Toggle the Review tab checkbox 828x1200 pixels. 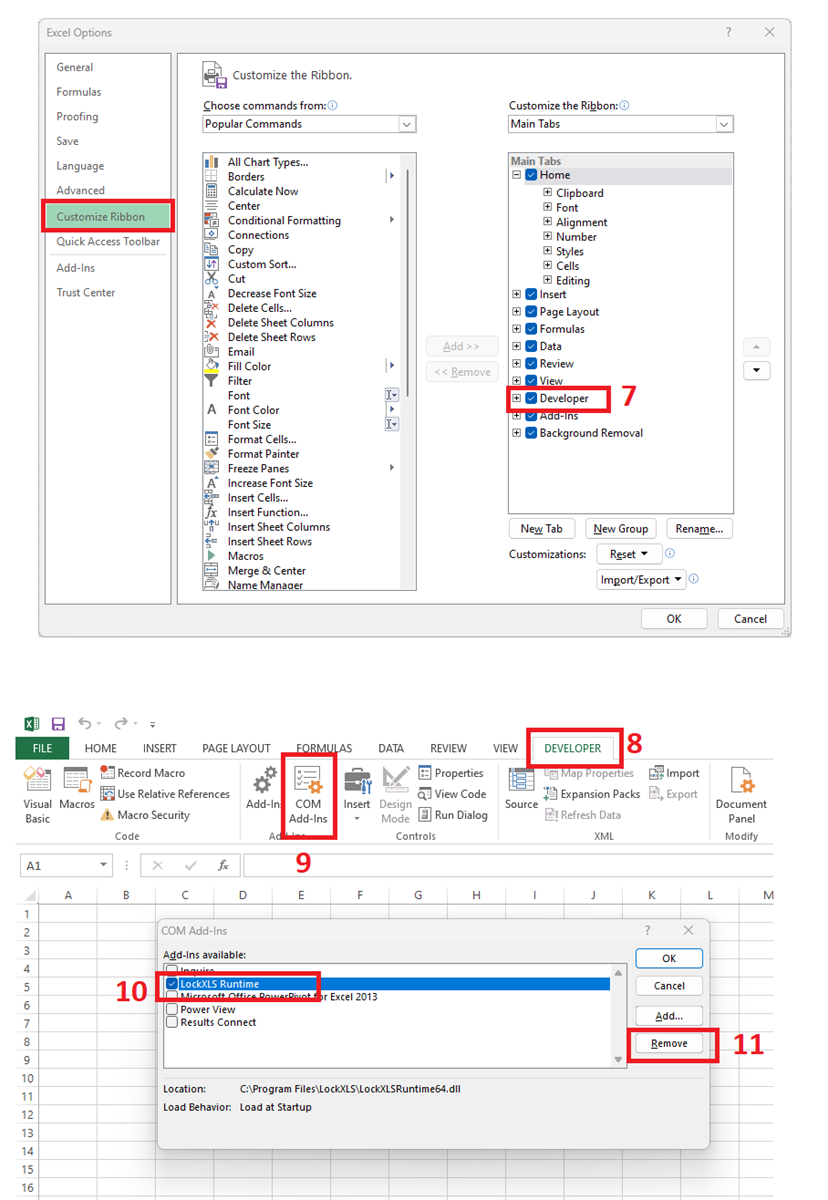click(531, 364)
